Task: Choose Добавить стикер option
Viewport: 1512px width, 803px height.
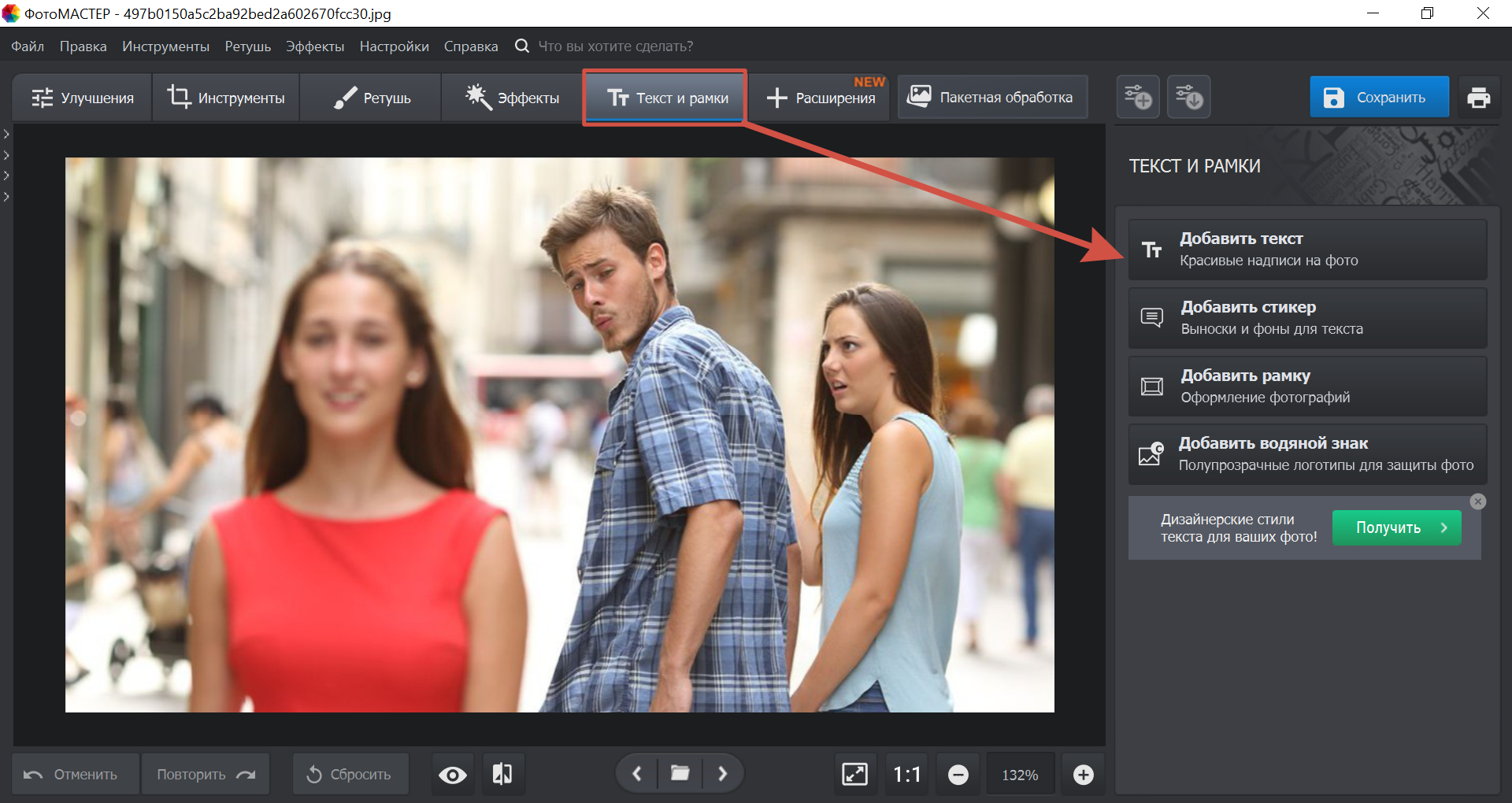Action: click(x=1307, y=318)
